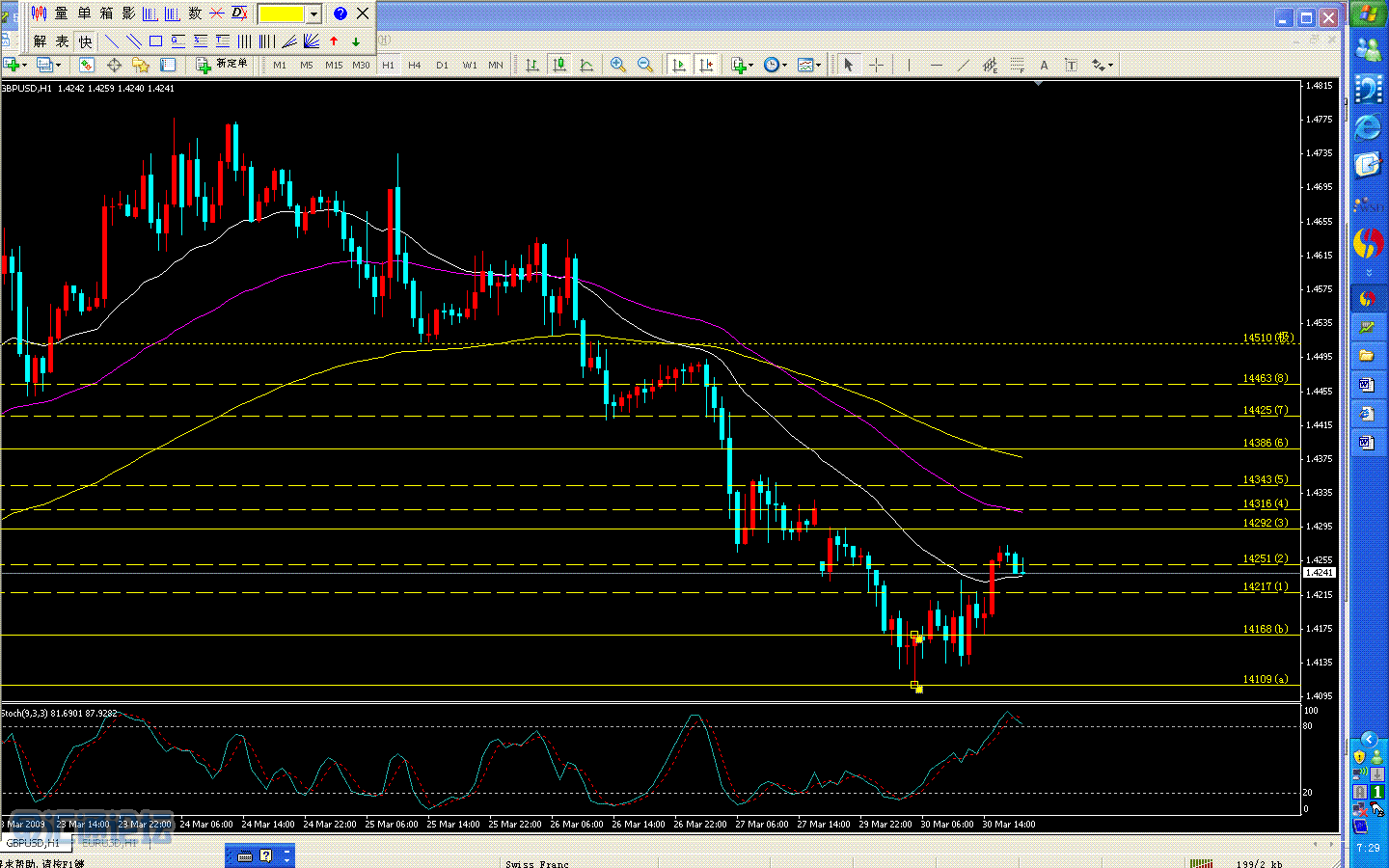Open the indicators list icon
The height and width of the screenshot is (868, 1389).
click(738, 65)
